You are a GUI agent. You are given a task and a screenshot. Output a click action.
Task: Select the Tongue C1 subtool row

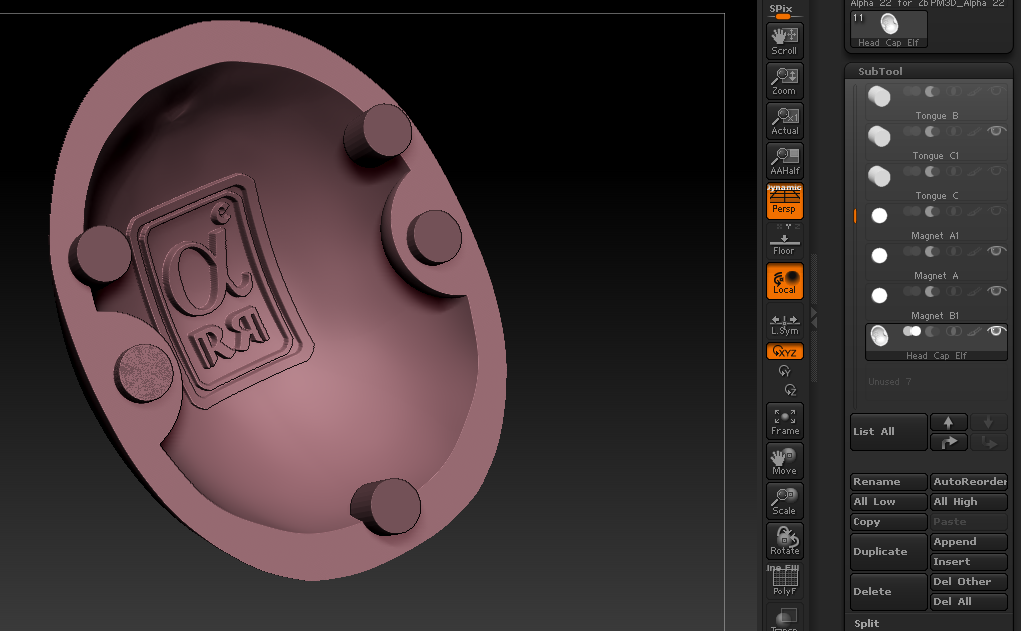(x=936, y=141)
